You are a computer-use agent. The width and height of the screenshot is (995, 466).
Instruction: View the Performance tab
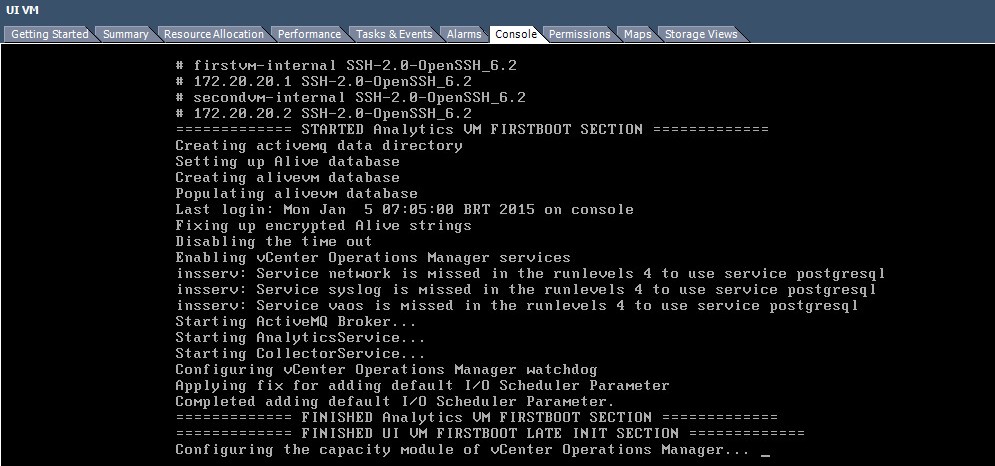309,34
